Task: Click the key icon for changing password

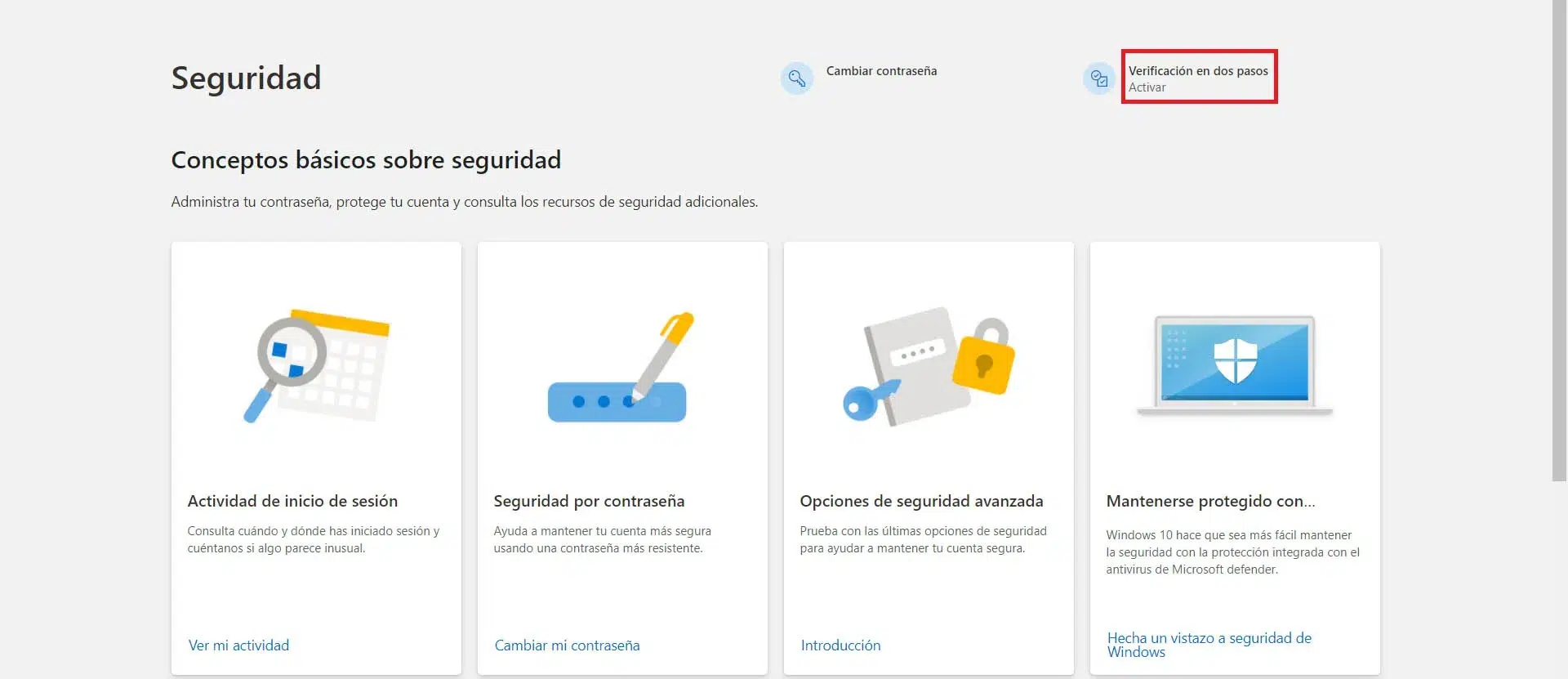Action: tap(796, 78)
